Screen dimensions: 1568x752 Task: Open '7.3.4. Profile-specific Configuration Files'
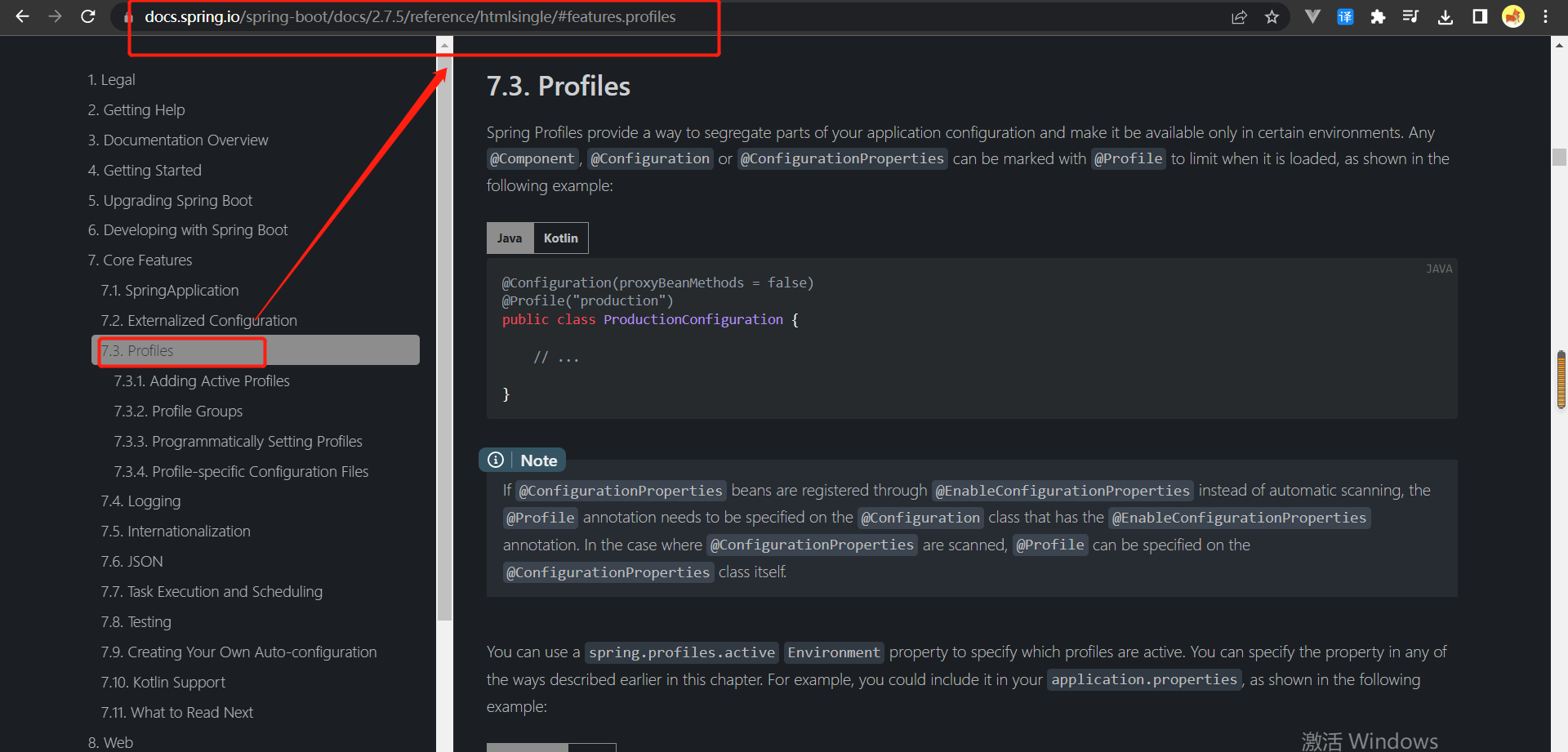click(241, 471)
